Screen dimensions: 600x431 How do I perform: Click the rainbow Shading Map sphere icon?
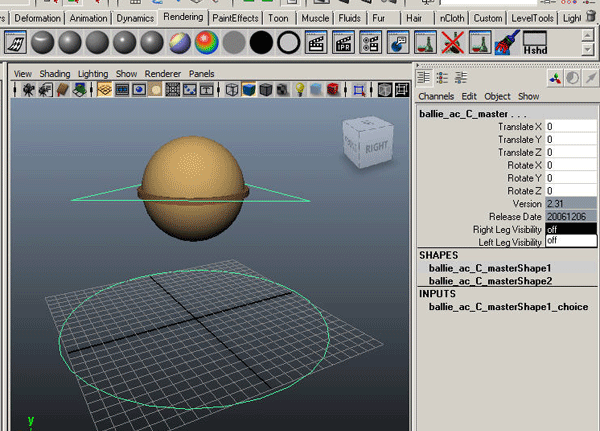point(207,42)
